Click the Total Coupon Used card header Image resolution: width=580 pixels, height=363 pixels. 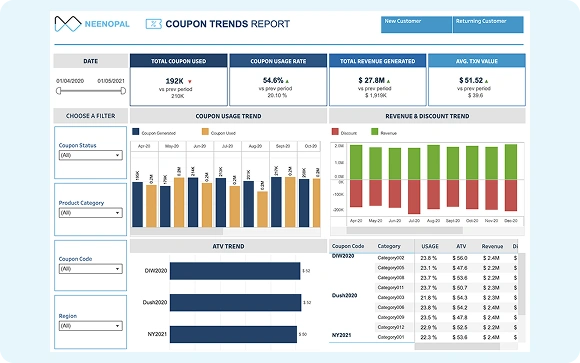[x=179, y=61]
